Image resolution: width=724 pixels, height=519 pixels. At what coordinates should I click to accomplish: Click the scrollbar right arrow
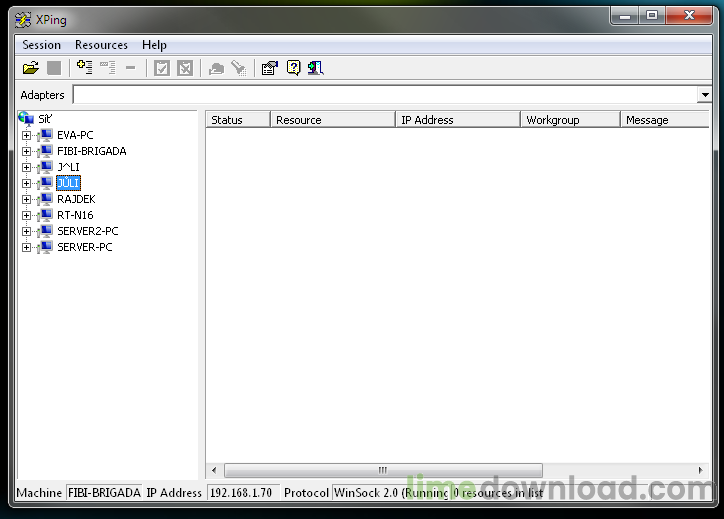coord(700,470)
